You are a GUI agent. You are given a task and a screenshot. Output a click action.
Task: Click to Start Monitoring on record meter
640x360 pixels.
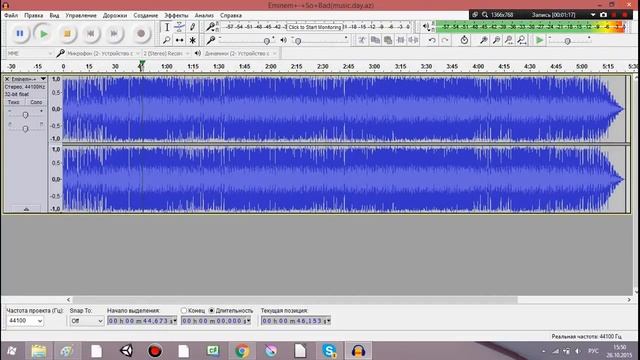(x=315, y=27)
